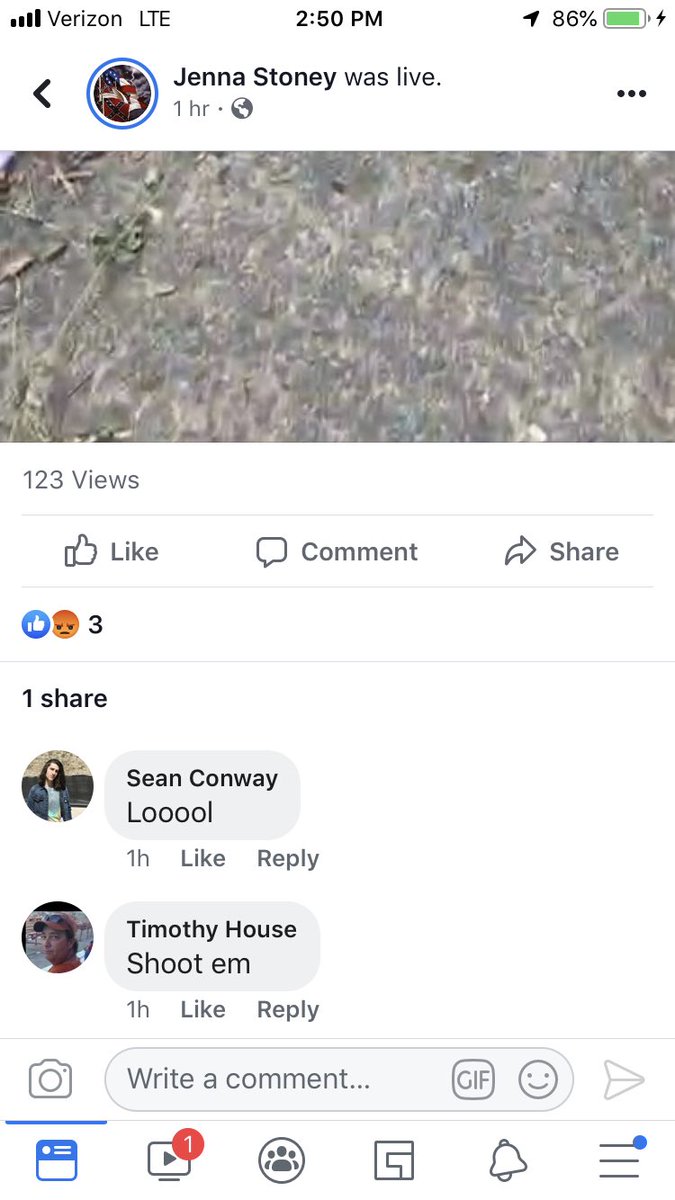
Task: Focus the Write a comment field
Action: [339, 1079]
